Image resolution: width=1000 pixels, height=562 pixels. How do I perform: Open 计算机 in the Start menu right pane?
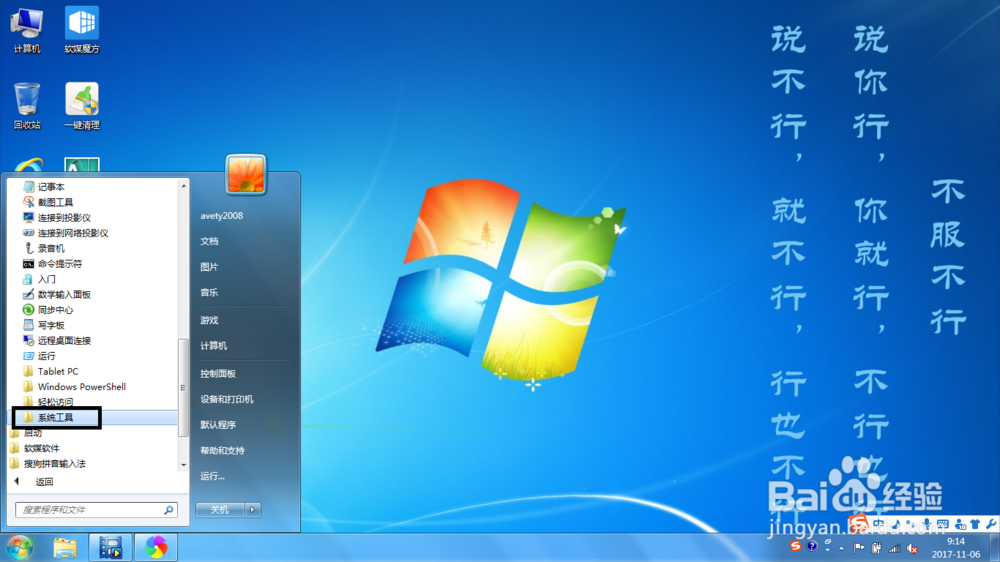coord(213,346)
